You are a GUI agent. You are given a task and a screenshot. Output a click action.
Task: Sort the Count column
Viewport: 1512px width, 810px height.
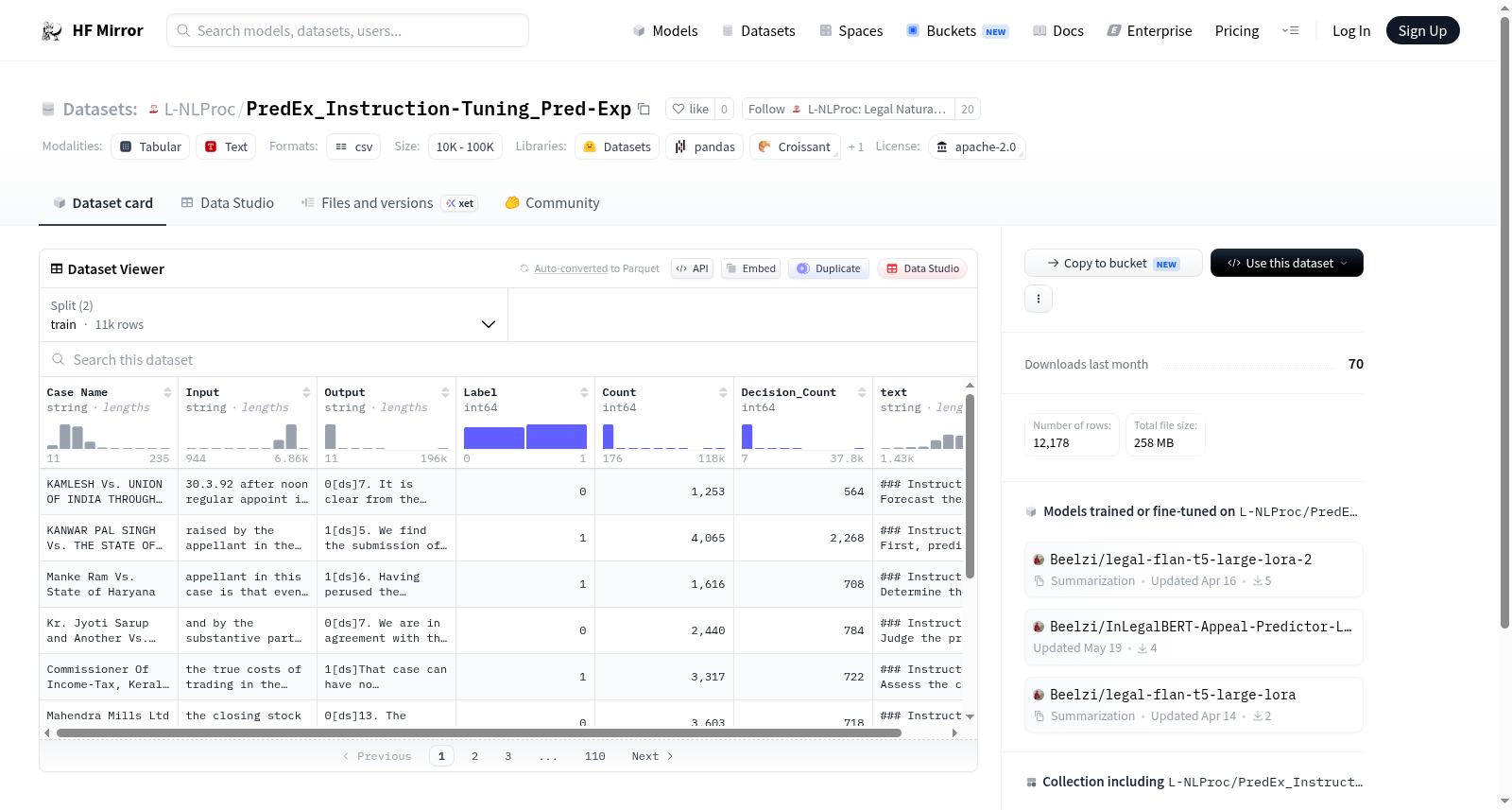pyautogui.click(x=723, y=392)
